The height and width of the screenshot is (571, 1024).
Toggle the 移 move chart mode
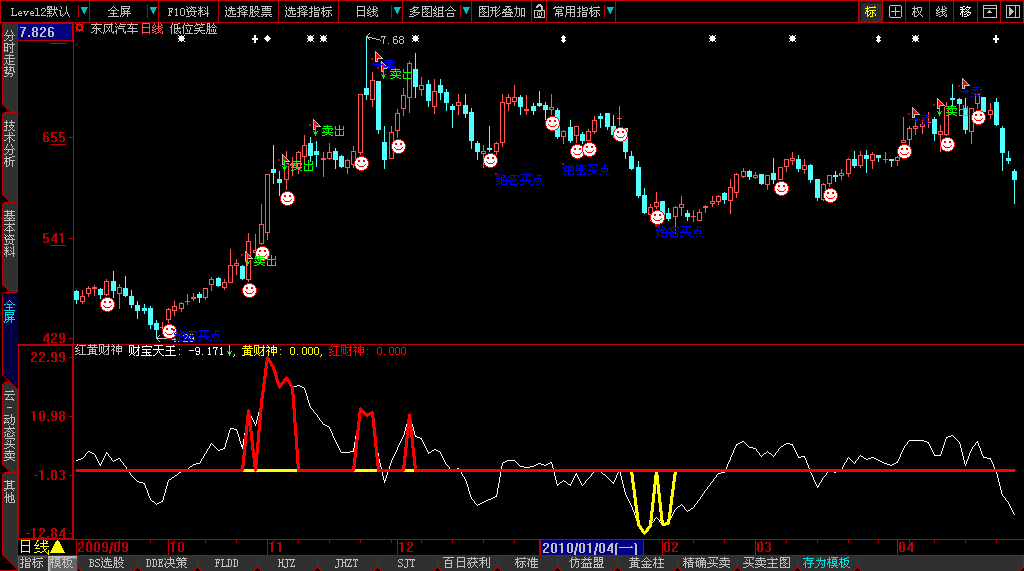(x=965, y=12)
